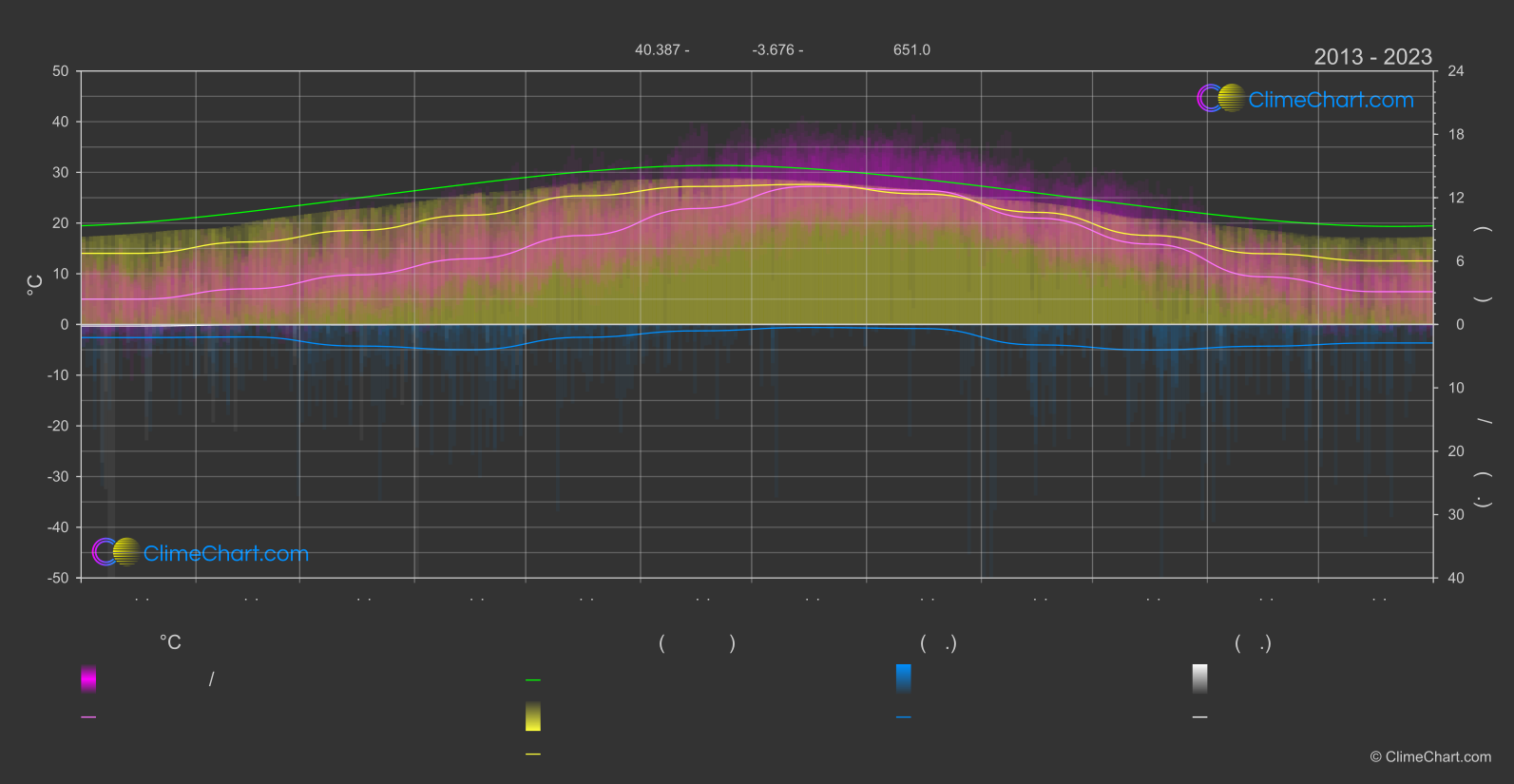
Task: Click the ClimeChart.com logo at bottom left
Action: coord(201,552)
